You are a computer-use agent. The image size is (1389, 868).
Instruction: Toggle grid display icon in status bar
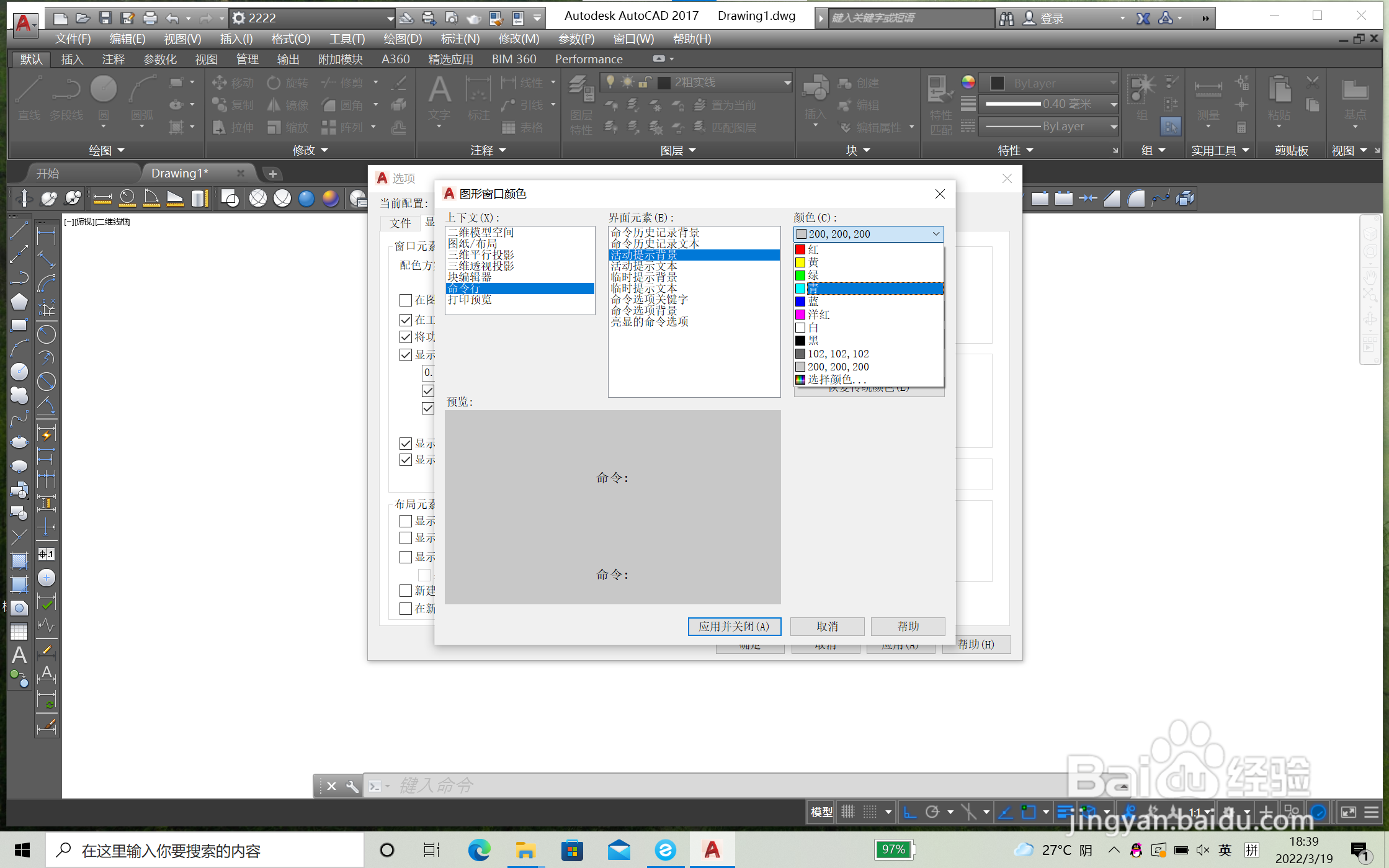(x=848, y=812)
